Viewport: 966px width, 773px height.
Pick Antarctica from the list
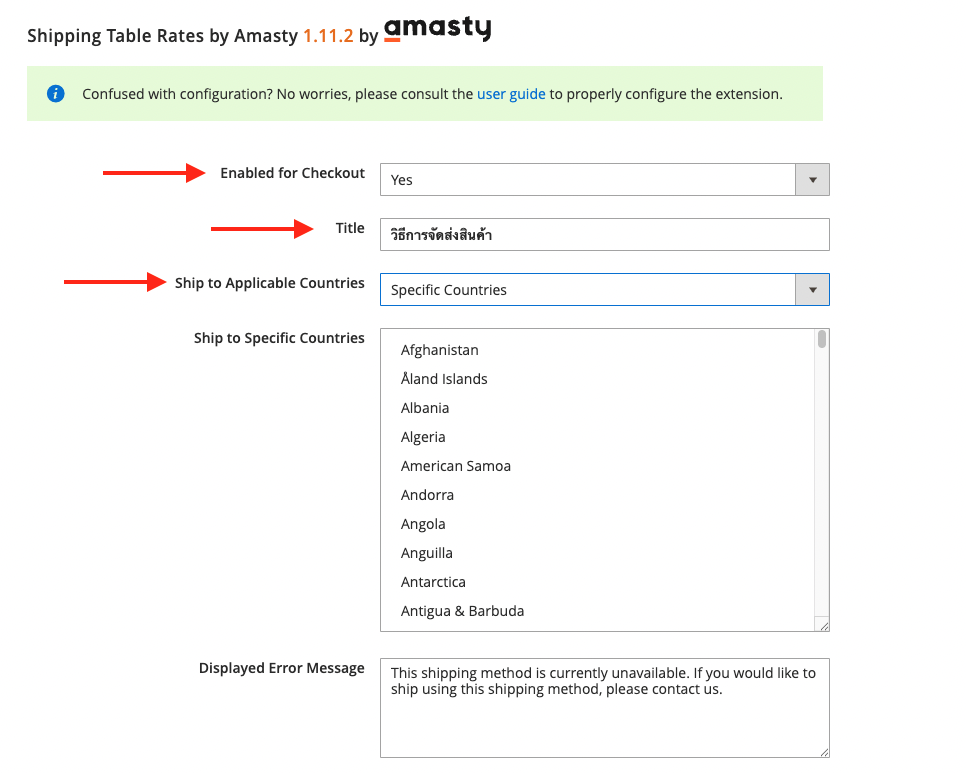tap(433, 582)
